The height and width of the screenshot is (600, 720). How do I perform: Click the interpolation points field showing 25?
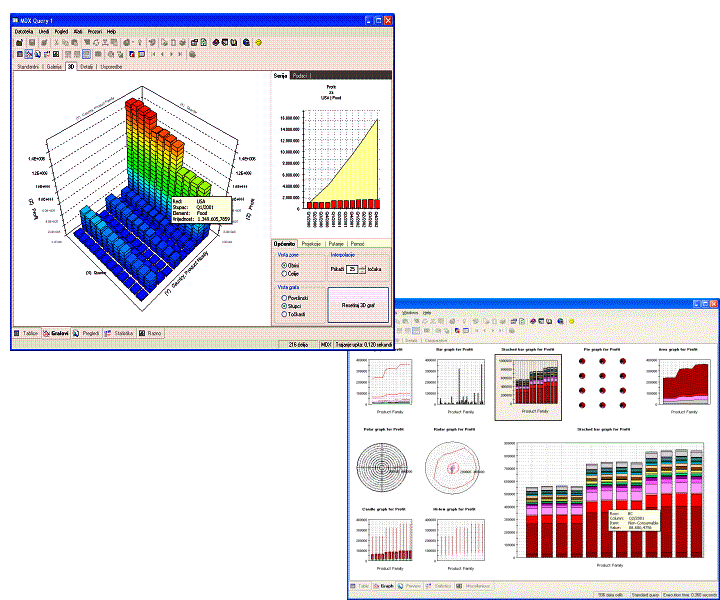352,269
